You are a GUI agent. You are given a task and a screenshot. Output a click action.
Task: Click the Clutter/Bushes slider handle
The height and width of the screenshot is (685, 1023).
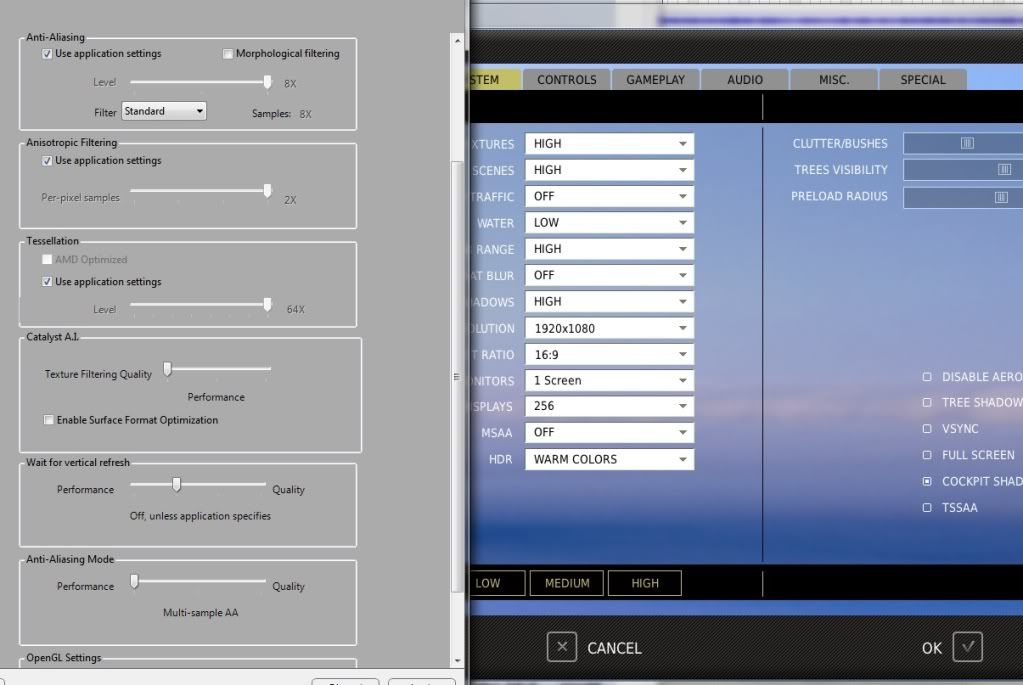click(x=967, y=144)
